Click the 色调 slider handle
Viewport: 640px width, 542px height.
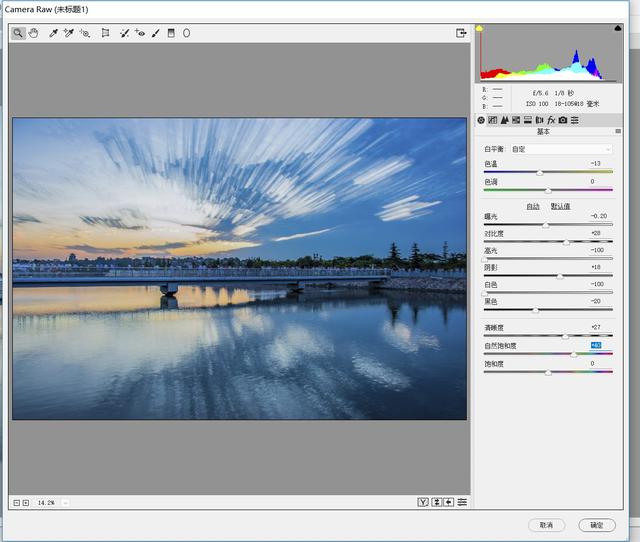click(x=548, y=191)
